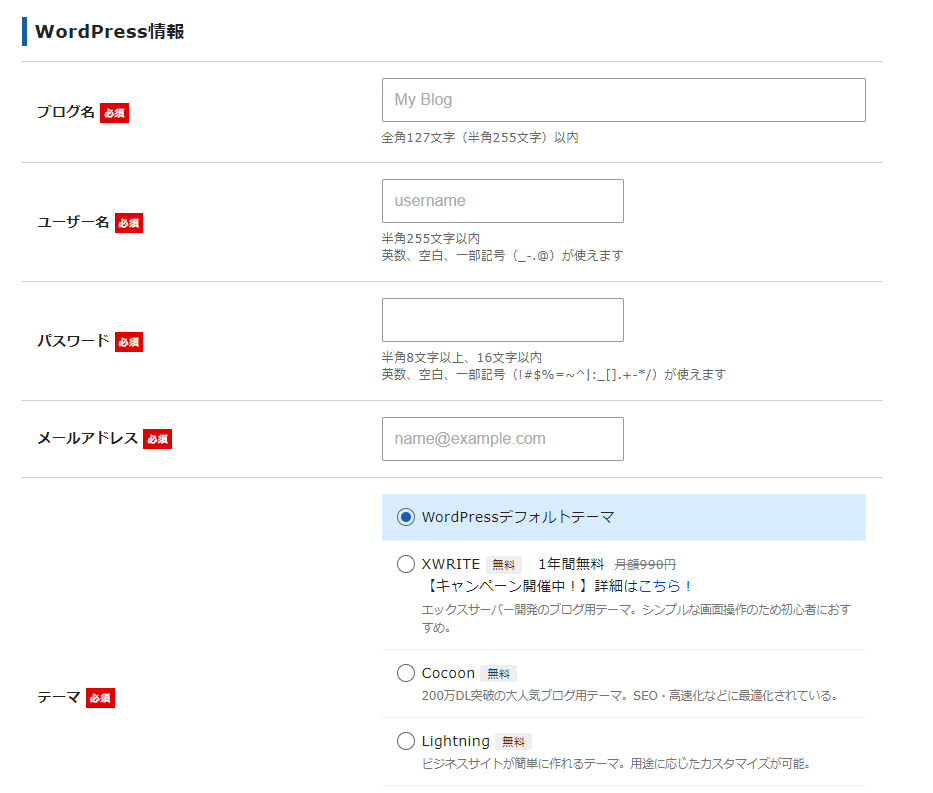Click the 無料 tag next to Lightning
The height and width of the screenshot is (793, 933).
(x=513, y=741)
